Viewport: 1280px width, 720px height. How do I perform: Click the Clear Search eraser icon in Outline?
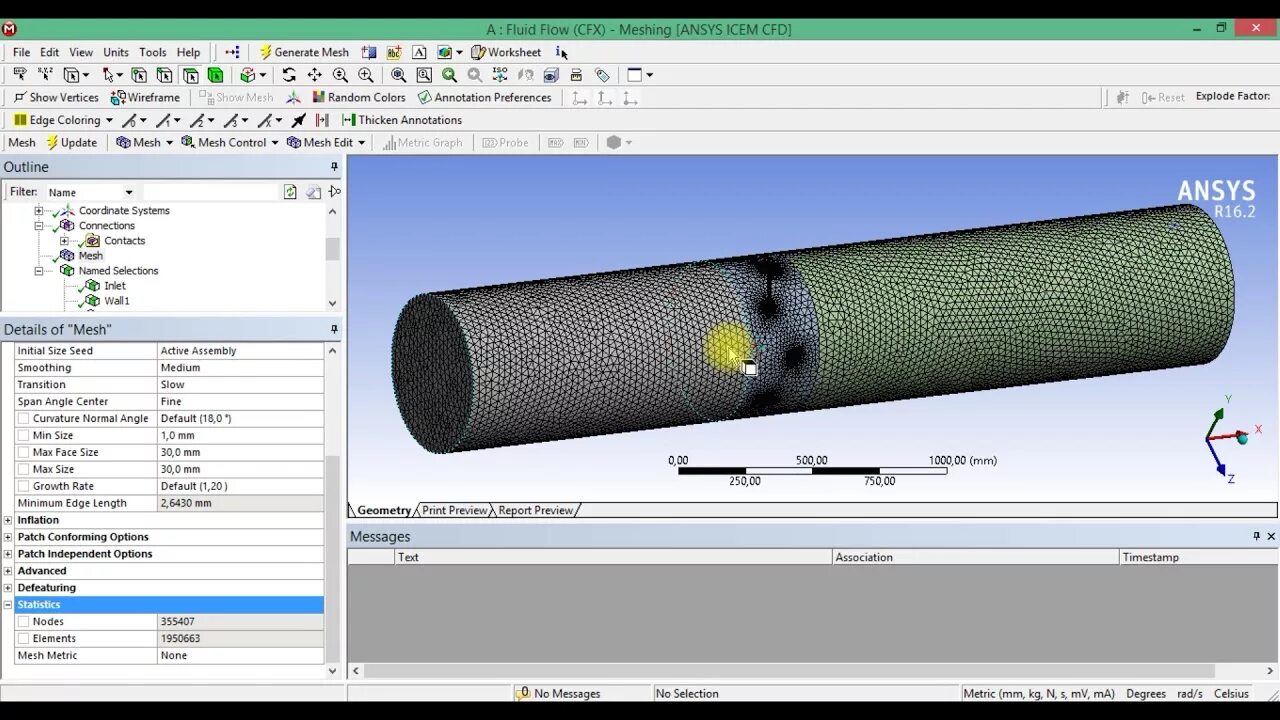[313, 192]
